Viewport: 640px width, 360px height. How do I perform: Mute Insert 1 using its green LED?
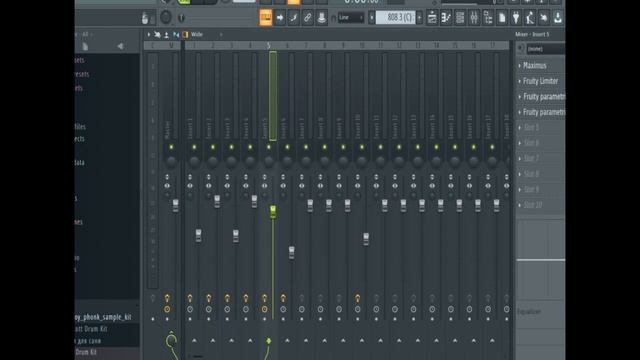pyautogui.click(x=194, y=147)
